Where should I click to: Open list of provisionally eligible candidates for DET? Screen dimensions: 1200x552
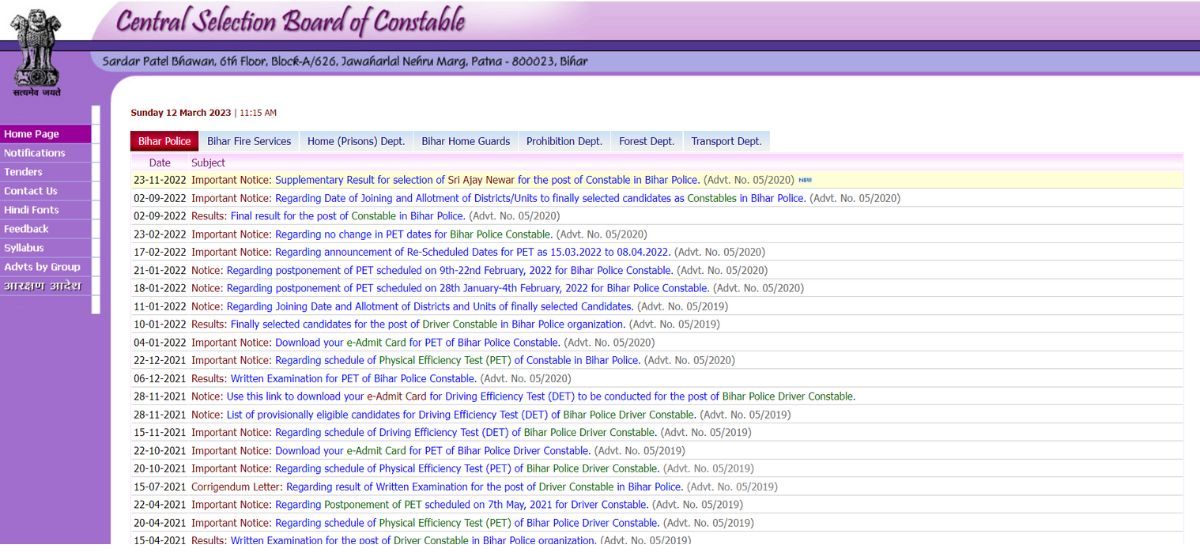[460, 414]
